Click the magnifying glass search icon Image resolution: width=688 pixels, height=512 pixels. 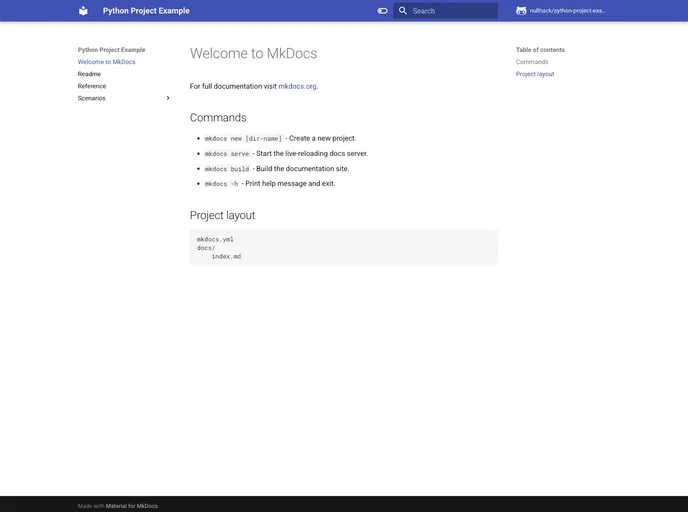pyautogui.click(x=402, y=11)
